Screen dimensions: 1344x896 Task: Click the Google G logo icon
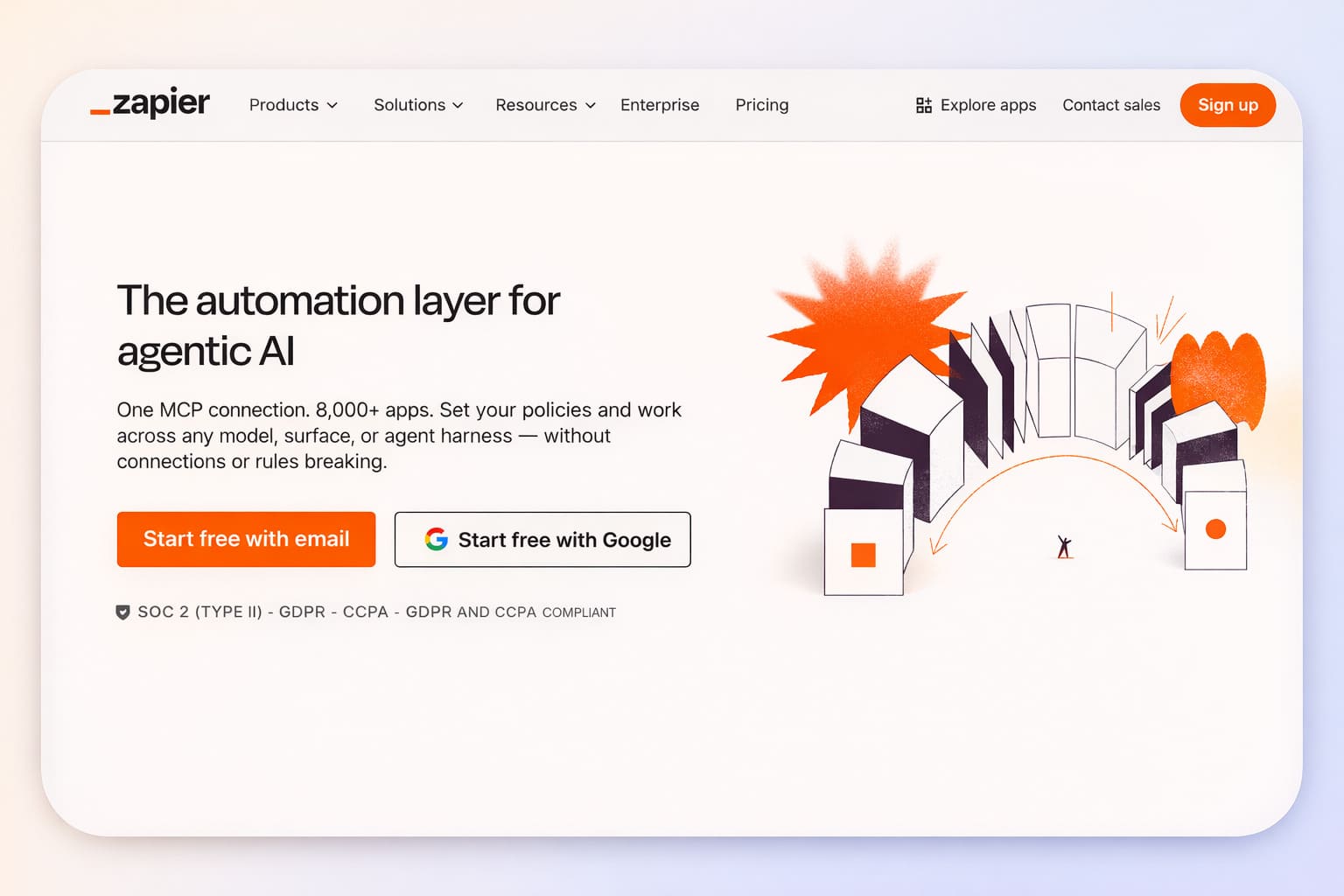coord(436,539)
